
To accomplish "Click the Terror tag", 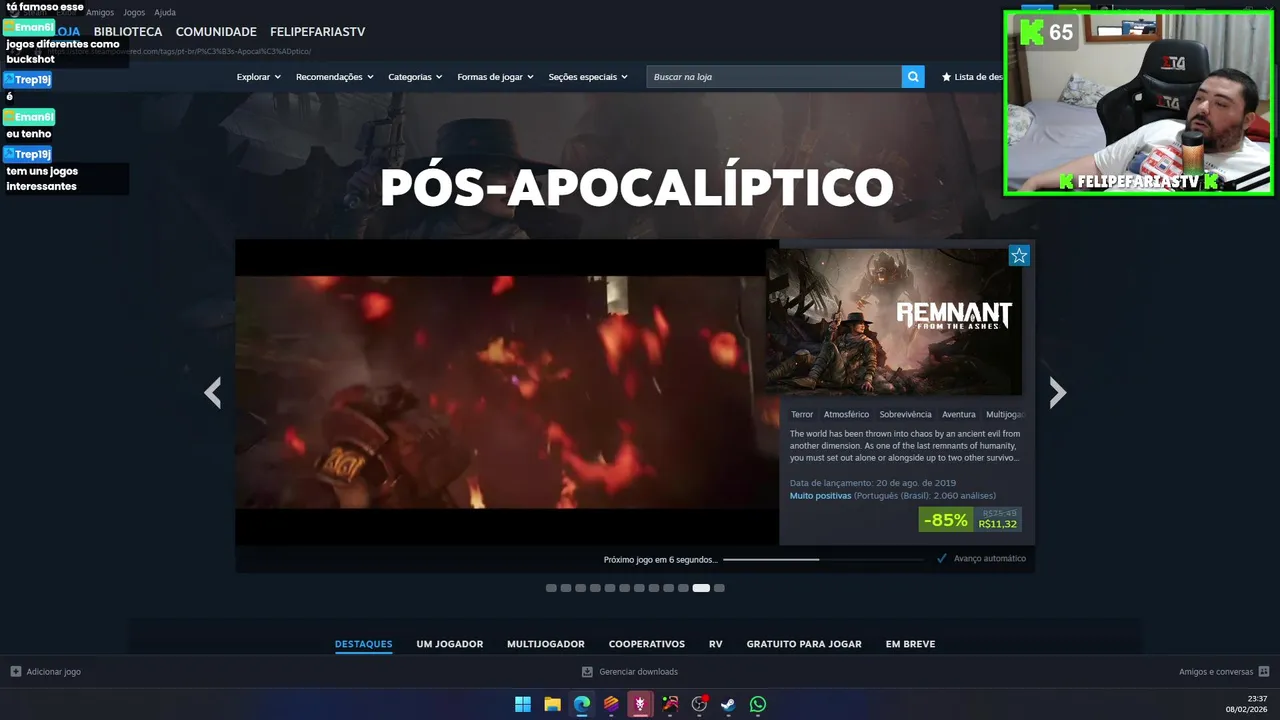I will (802, 414).
